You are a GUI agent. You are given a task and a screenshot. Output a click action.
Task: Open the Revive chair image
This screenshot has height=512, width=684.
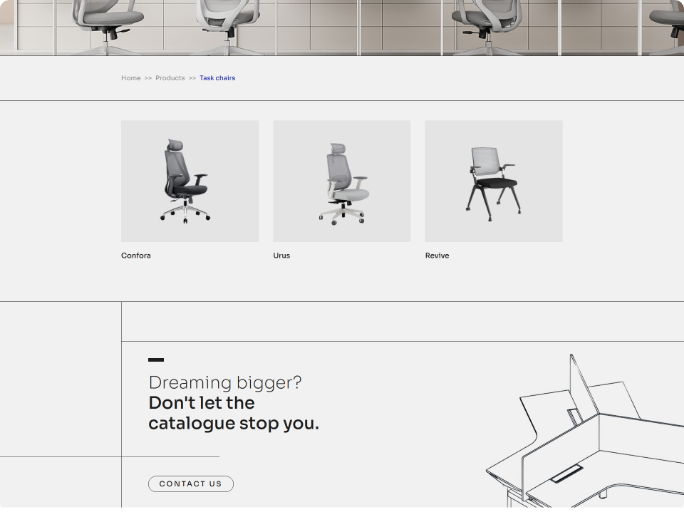point(493,181)
